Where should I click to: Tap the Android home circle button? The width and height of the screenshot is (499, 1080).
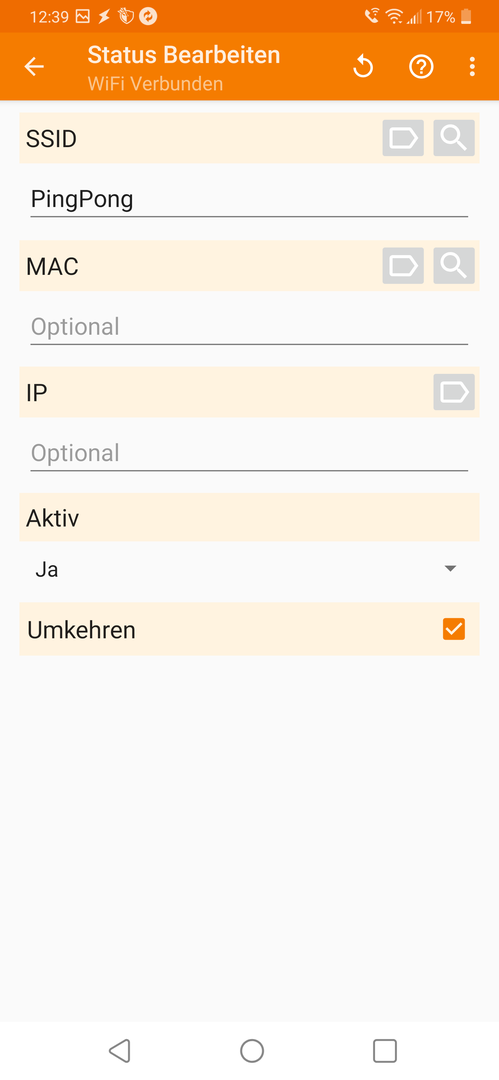tap(252, 1050)
